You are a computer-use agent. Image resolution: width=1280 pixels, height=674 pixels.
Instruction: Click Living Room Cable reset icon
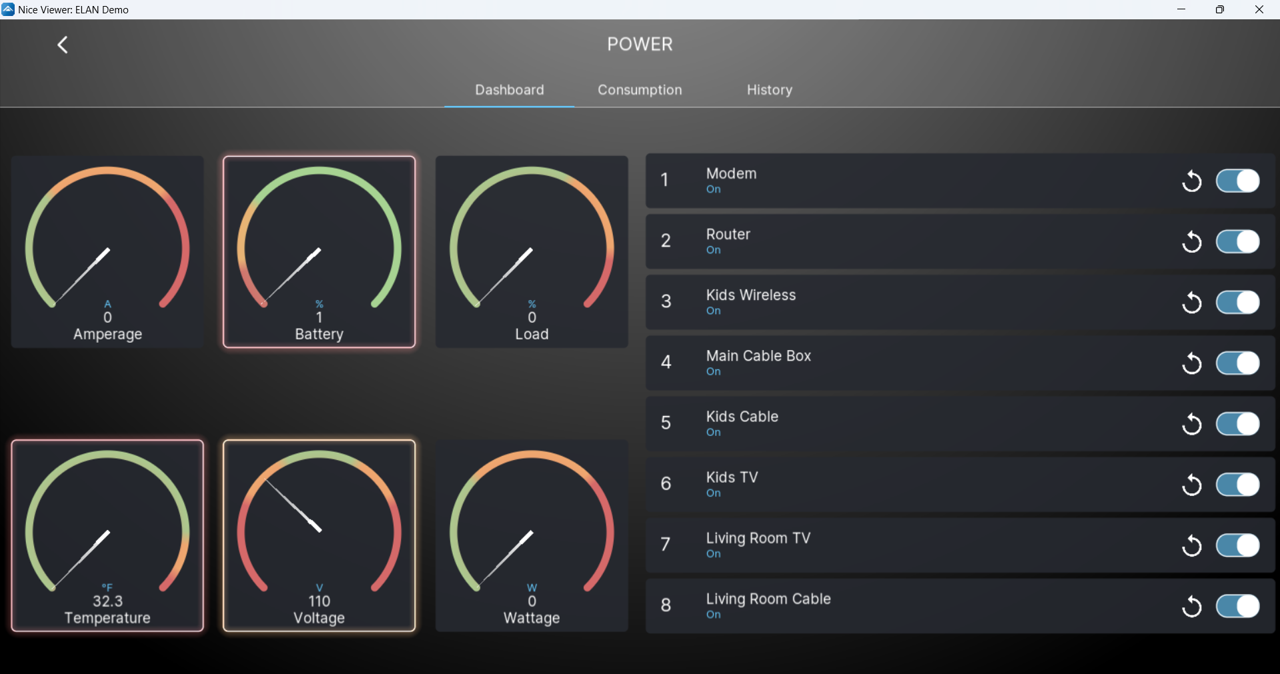(1191, 607)
